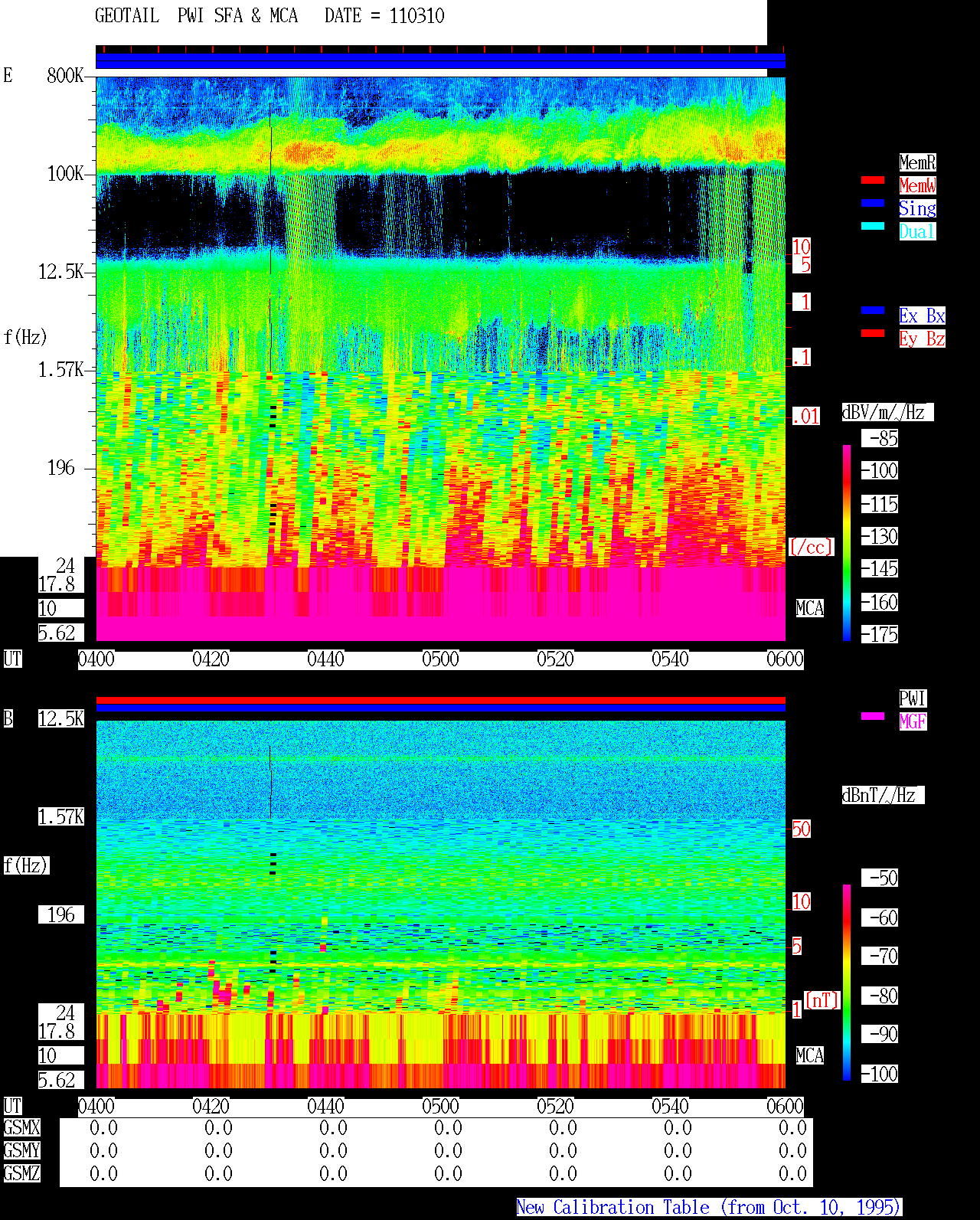Click the red MemW legend swatch
The image size is (980, 1220).
click(873, 180)
